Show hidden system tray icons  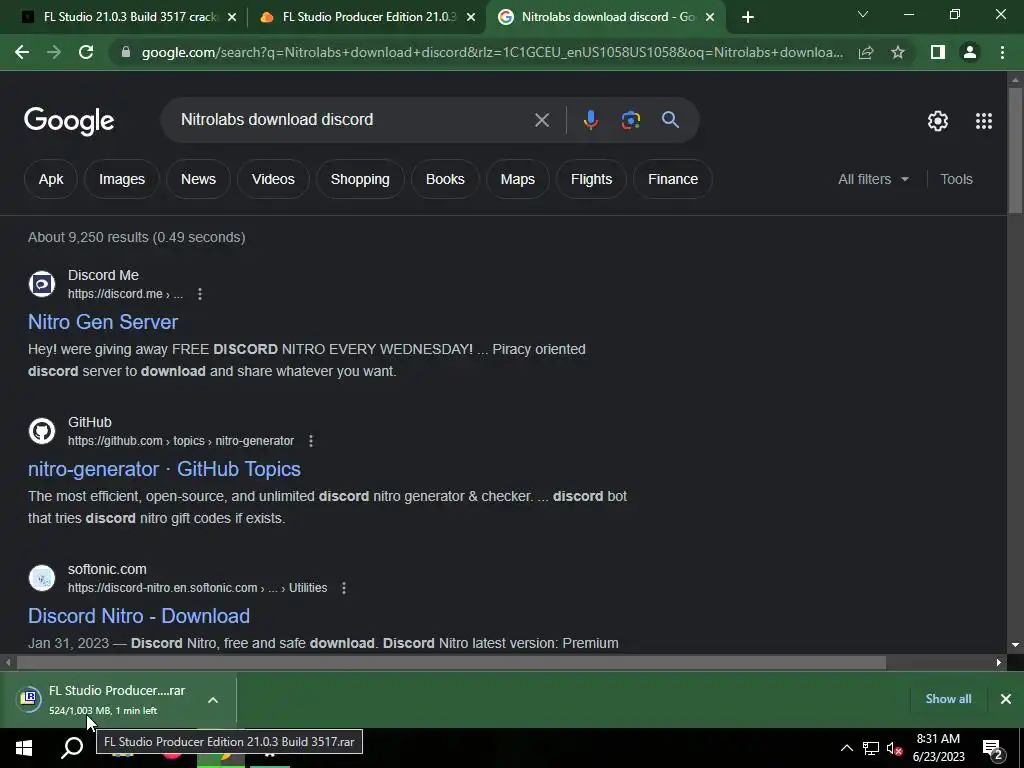click(x=846, y=748)
